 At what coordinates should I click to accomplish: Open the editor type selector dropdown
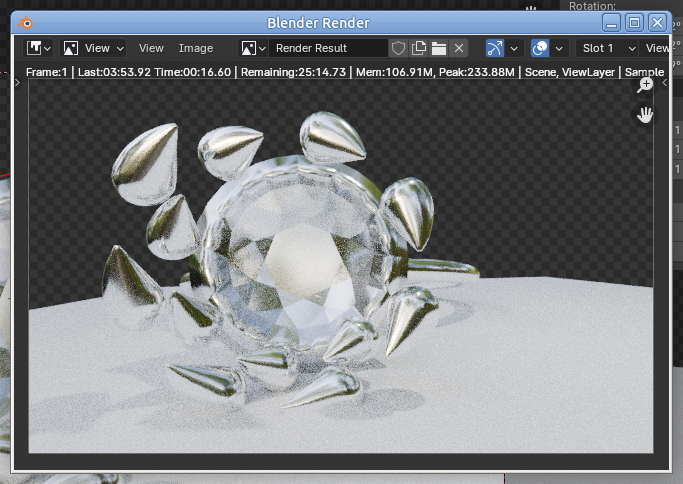pos(39,48)
